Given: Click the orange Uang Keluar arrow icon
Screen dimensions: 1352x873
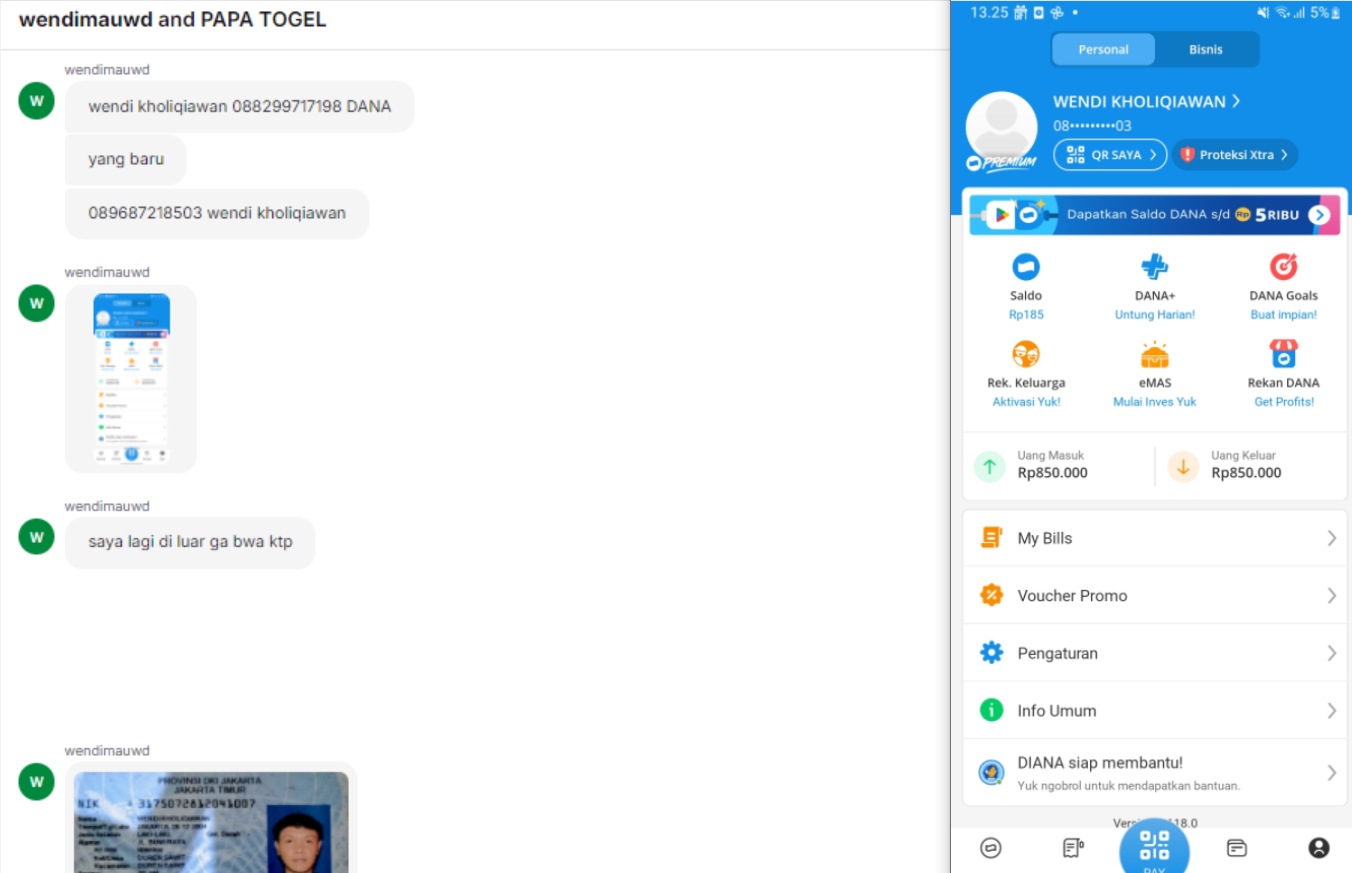Looking at the screenshot, I should (1183, 466).
